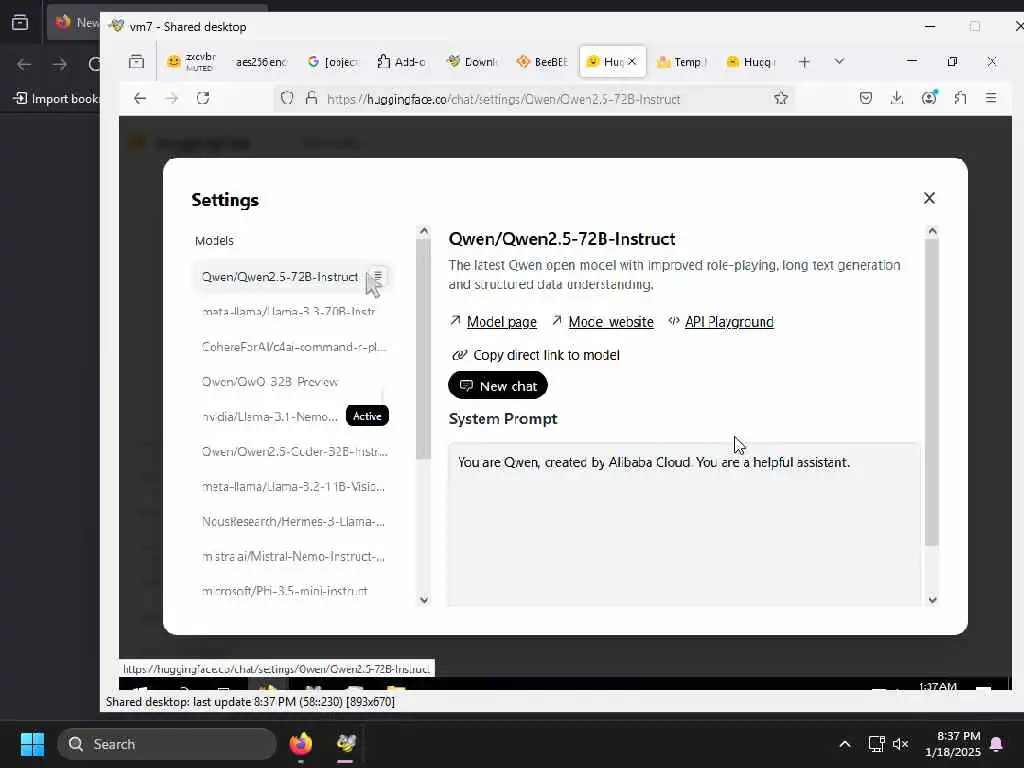
Task: Switch to the Add-ons tab
Action: (x=402, y=62)
